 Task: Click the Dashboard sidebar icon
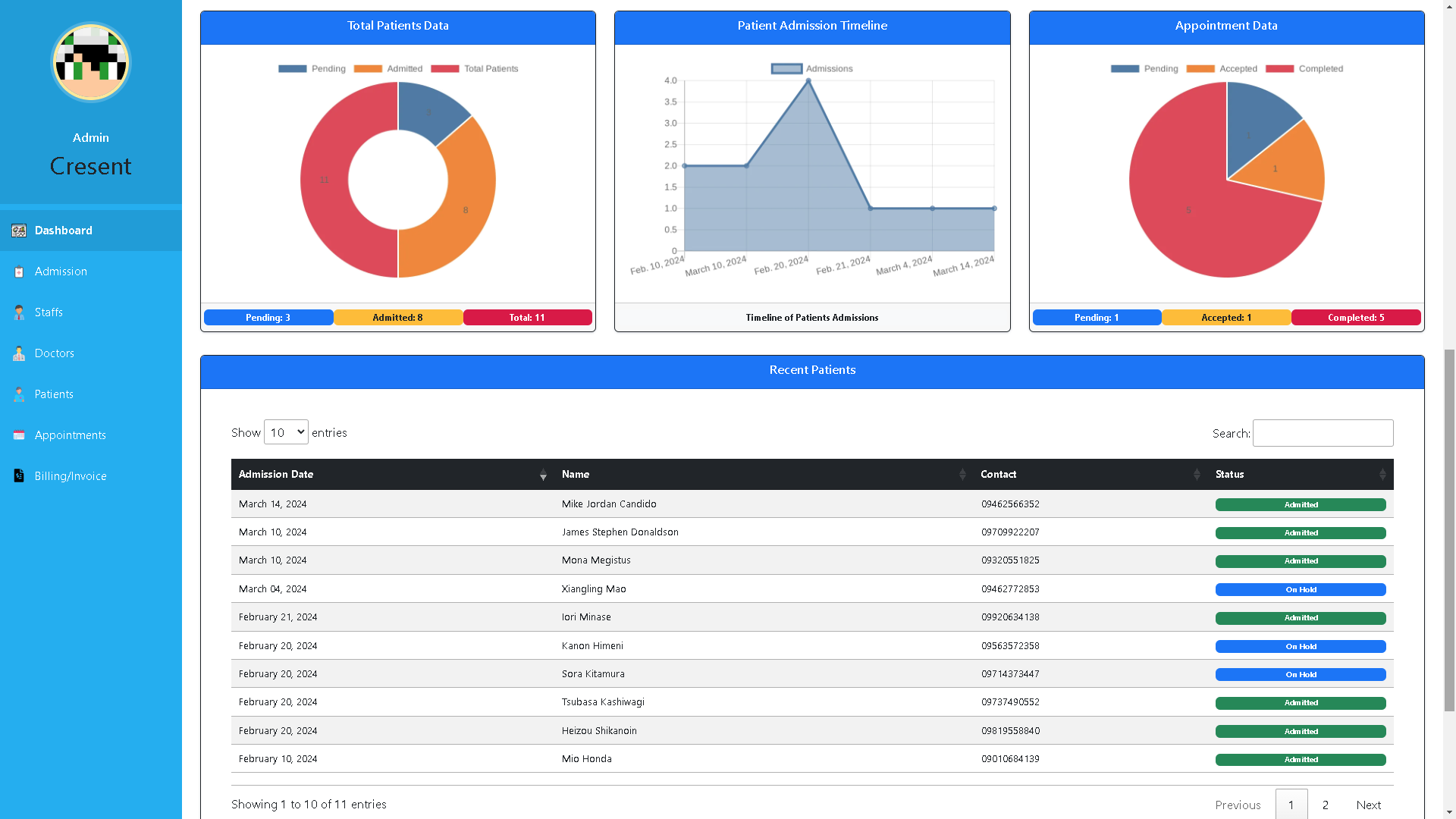tap(19, 229)
